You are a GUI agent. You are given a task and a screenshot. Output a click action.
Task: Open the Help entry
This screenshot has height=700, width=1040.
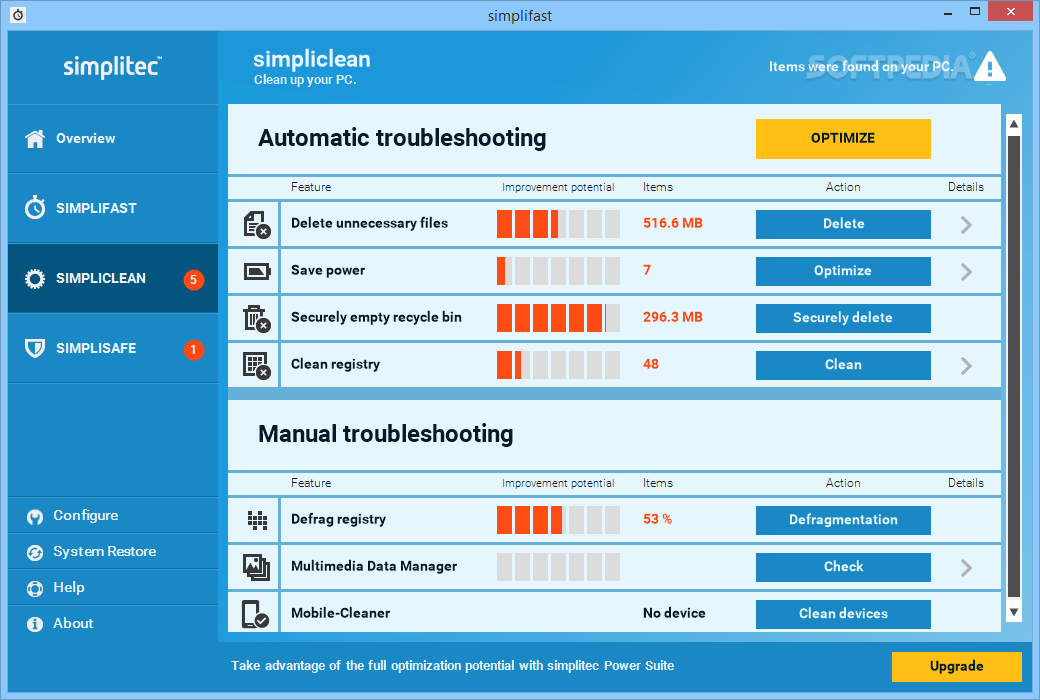pyautogui.click(x=113, y=587)
